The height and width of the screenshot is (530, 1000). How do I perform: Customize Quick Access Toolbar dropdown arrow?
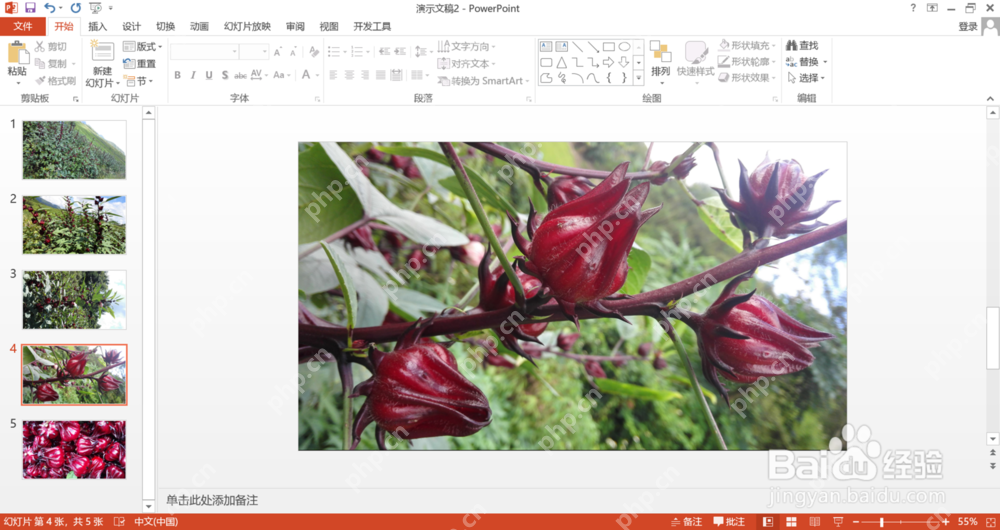(111, 8)
